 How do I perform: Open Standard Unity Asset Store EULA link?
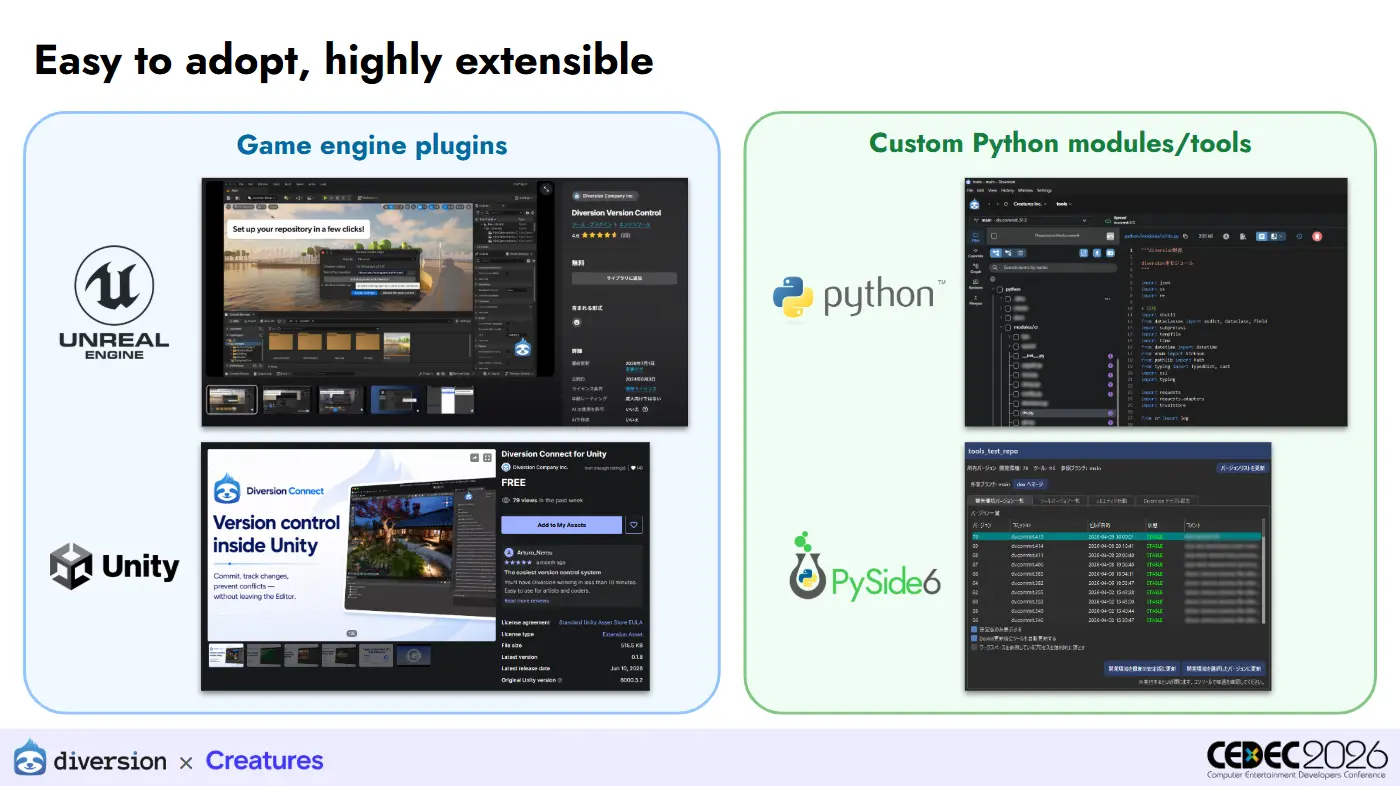pyautogui.click(x=600, y=622)
